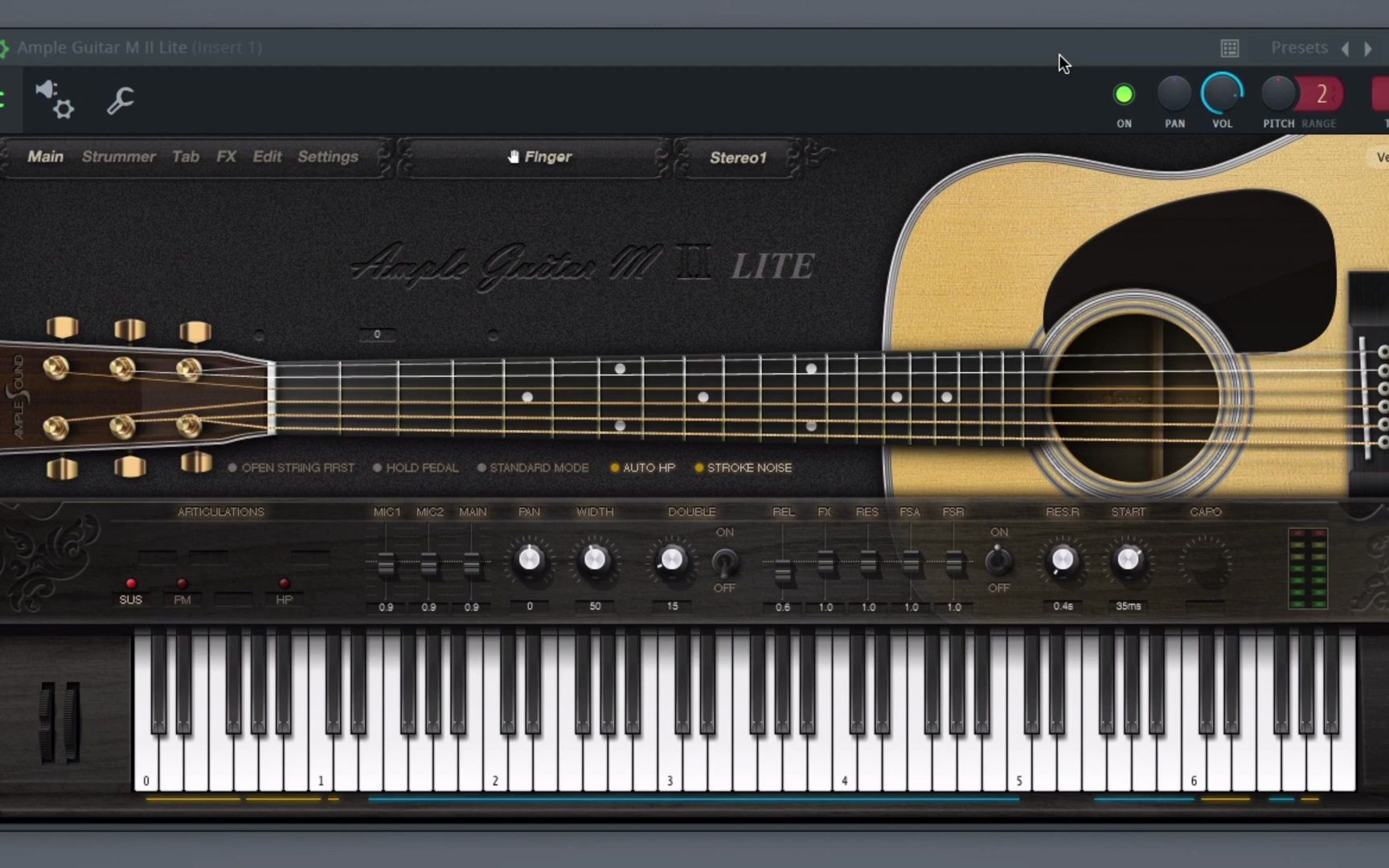Click the piano key labeled 0
This screenshot has width=1389, height=868.
[145, 762]
